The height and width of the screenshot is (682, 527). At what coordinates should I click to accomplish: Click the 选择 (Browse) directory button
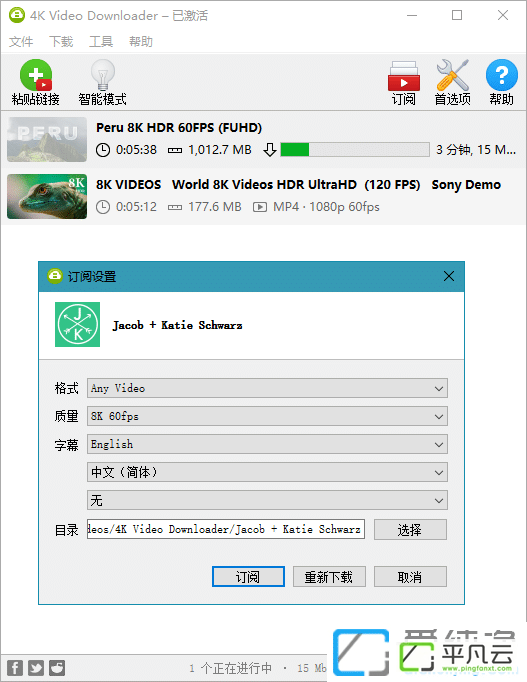tap(410, 529)
